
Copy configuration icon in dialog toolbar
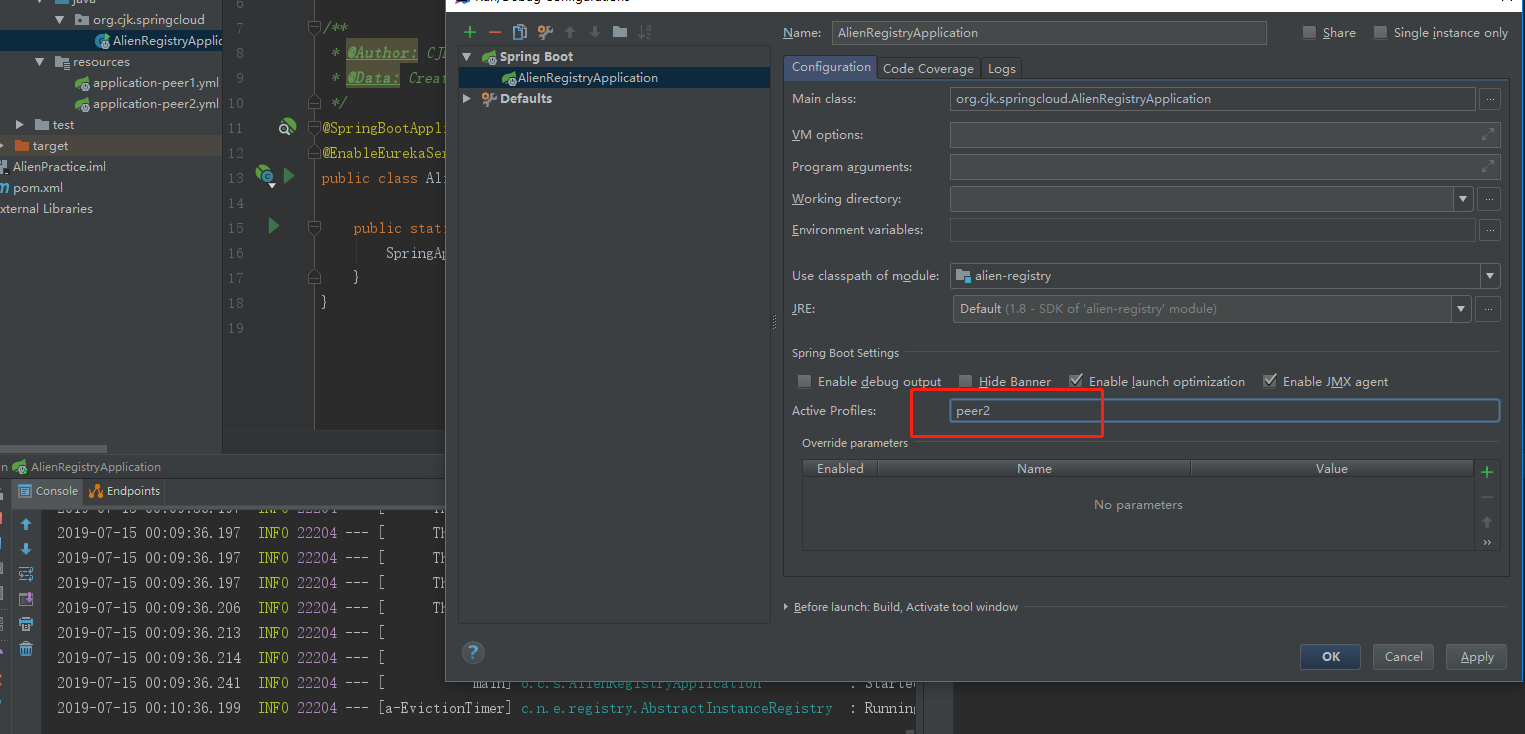coord(520,33)
